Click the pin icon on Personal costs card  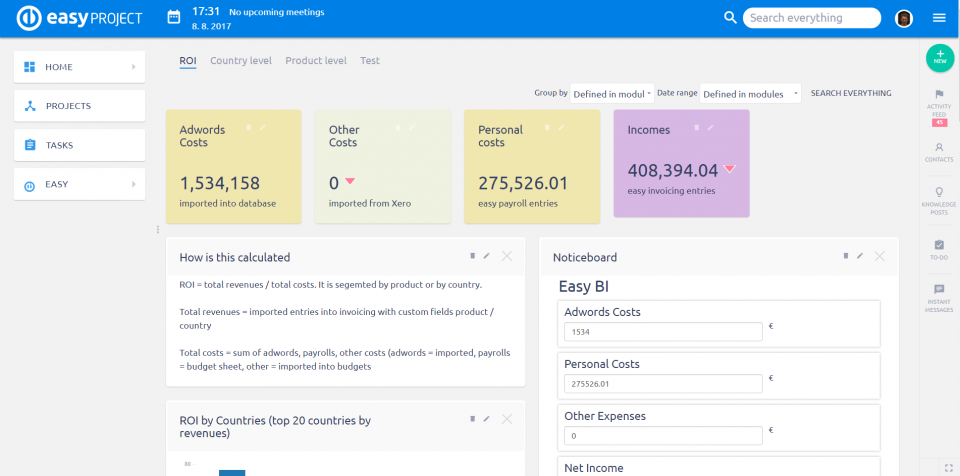[547, 127]
